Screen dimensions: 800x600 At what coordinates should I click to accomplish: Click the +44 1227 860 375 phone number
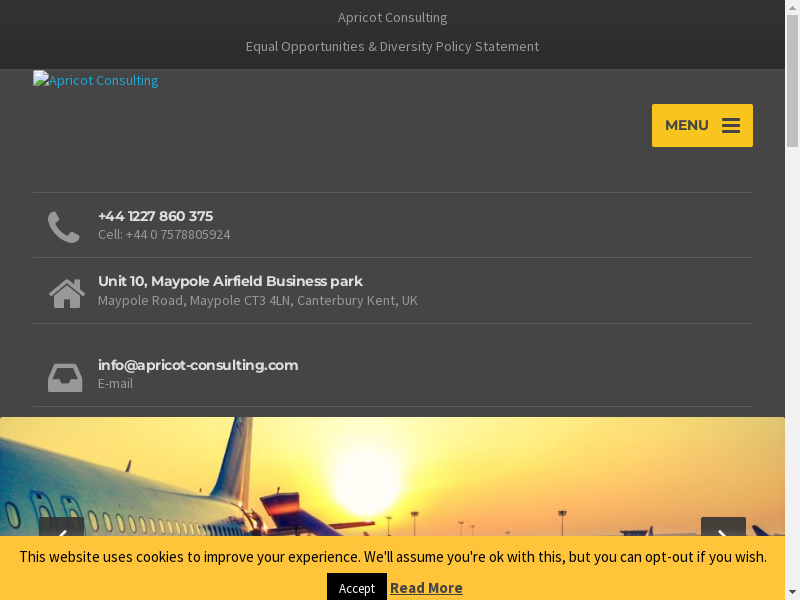156,216
